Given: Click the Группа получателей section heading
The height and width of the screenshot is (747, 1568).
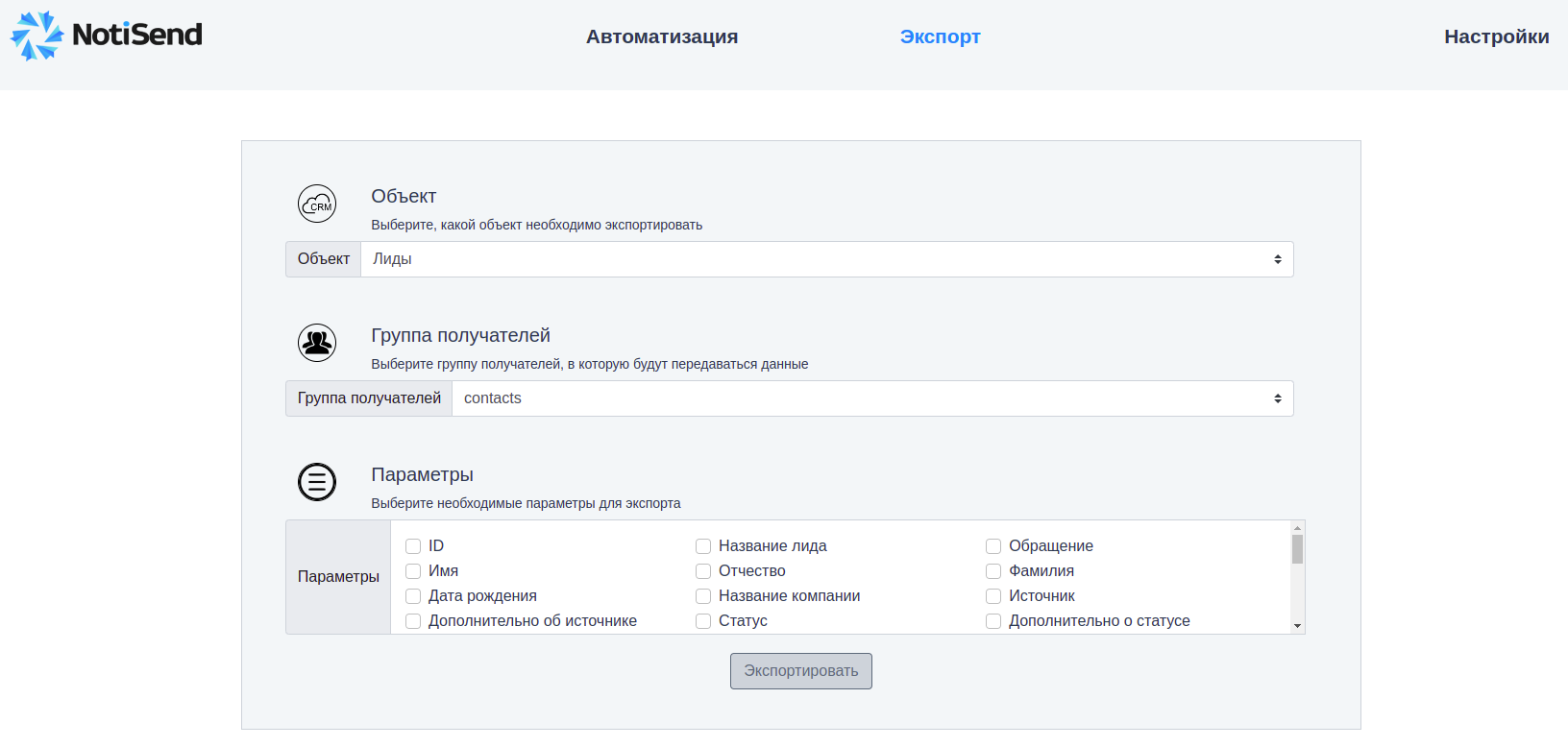Looking at the screenshot, I should point(460,335).
